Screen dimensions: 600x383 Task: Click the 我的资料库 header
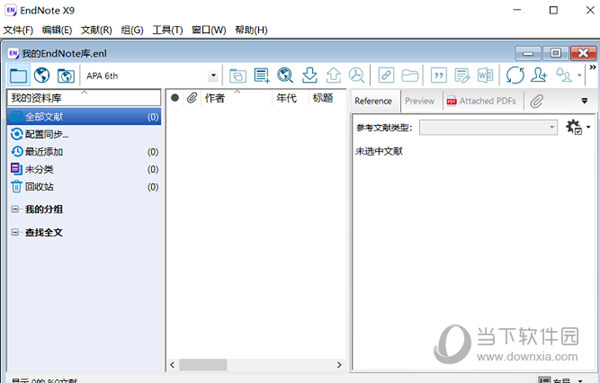[x=84, y=98]
